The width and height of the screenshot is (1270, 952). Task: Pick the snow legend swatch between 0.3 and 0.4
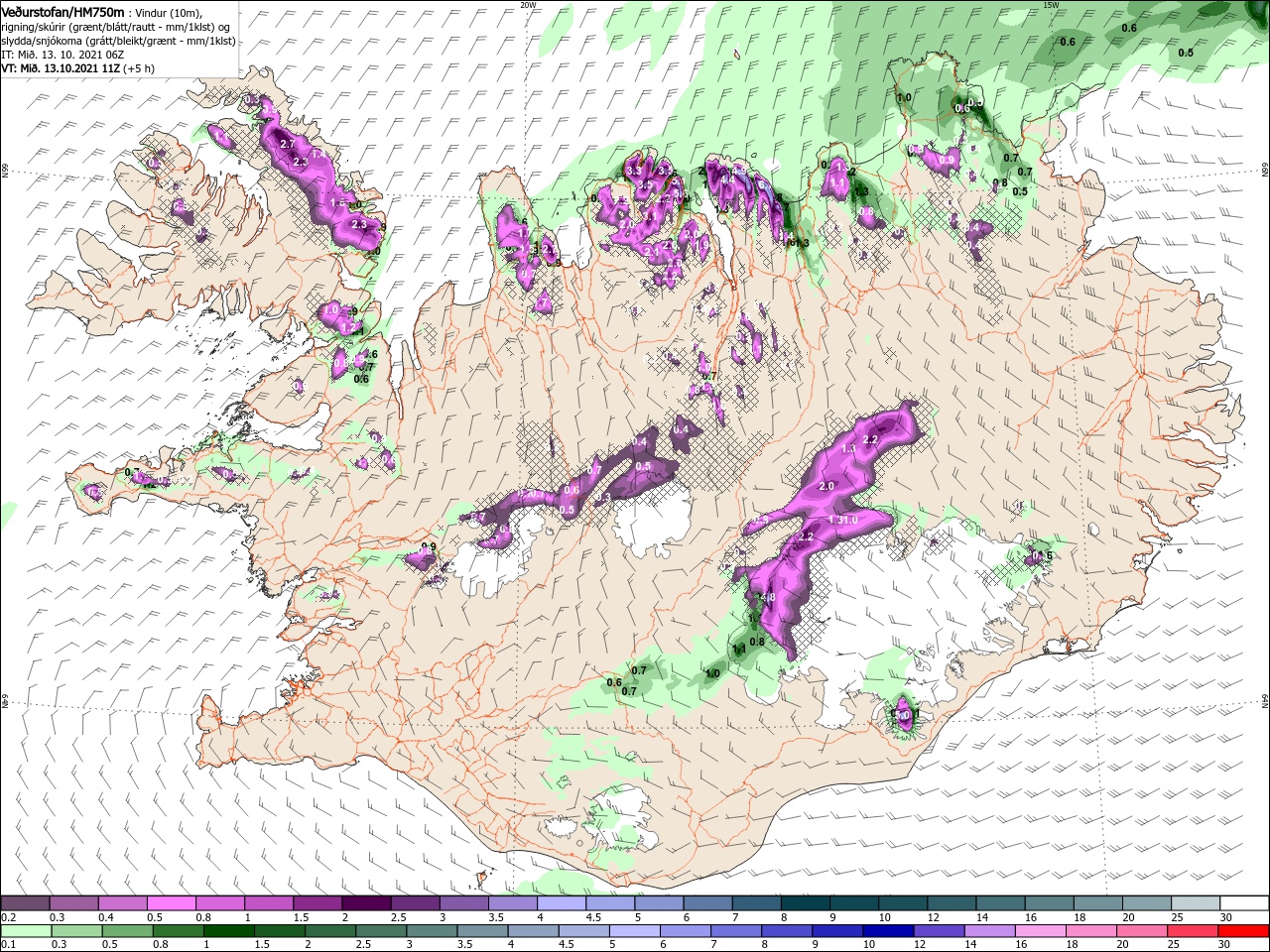[73, 903]
